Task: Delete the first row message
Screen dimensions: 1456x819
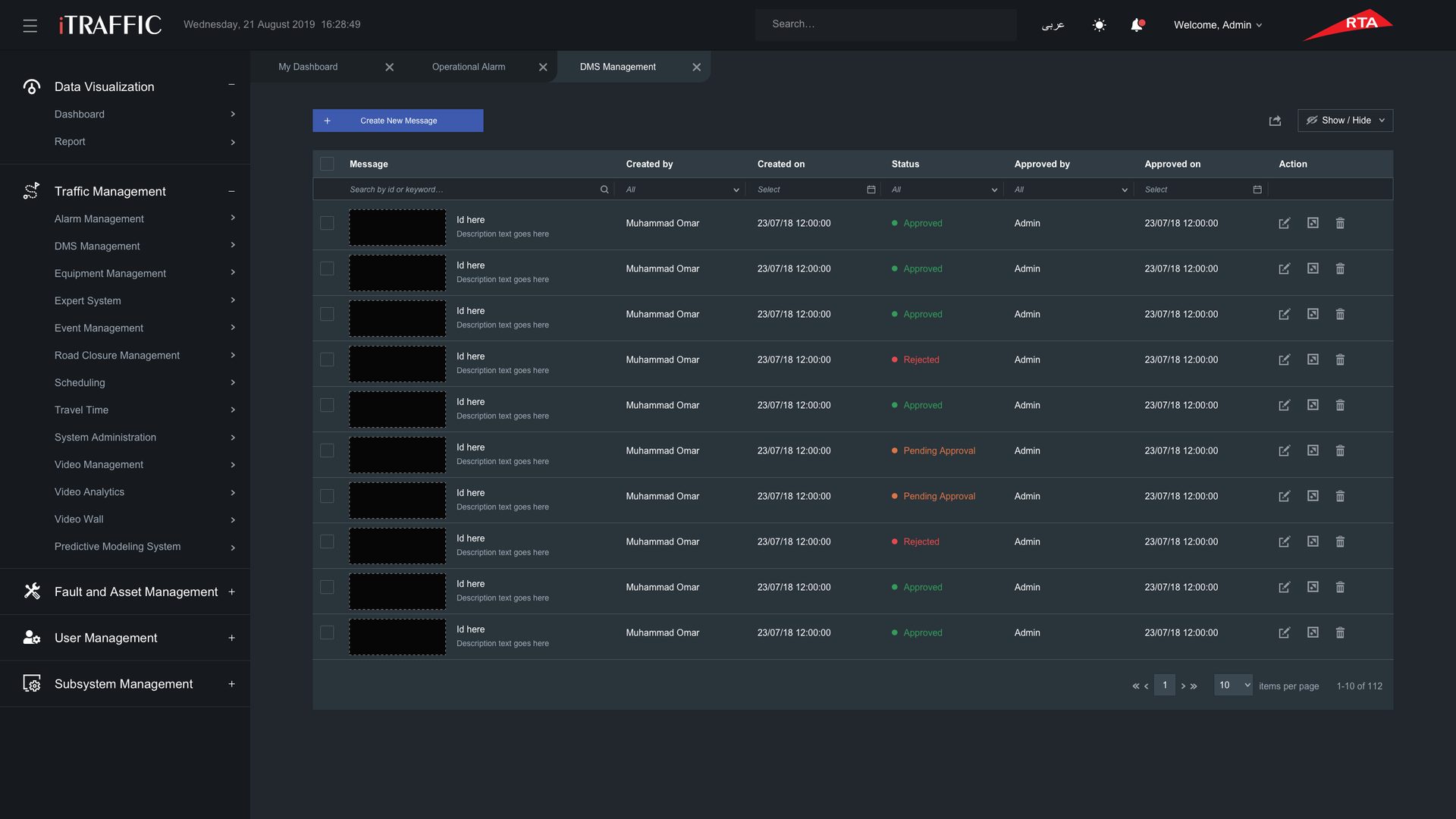Action: 1340,224
